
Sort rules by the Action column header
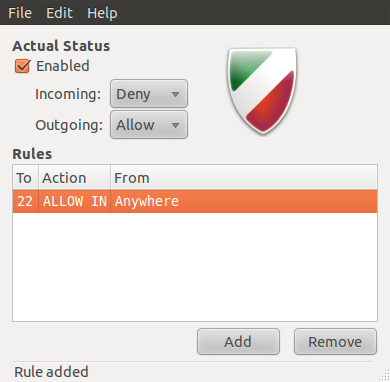[74, 177]
